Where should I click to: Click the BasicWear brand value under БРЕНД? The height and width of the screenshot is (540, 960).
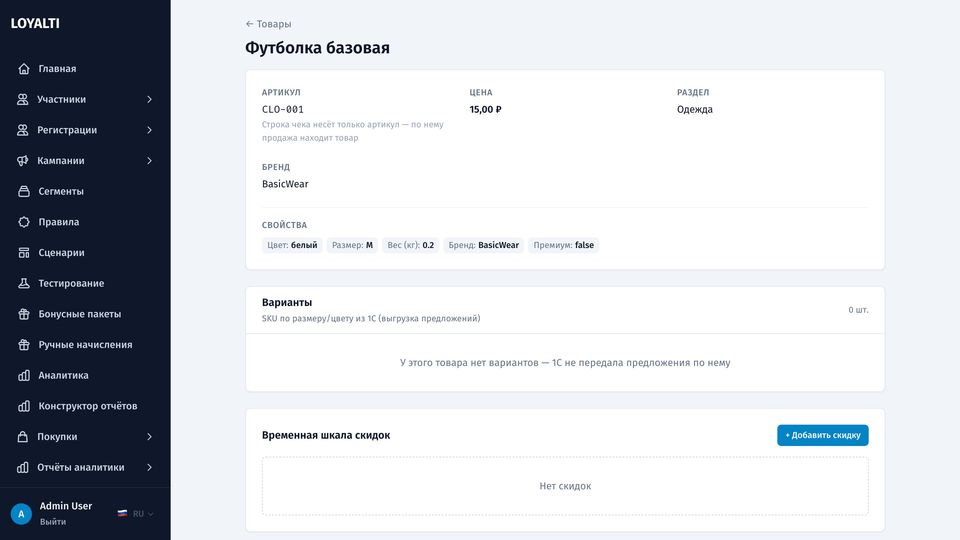tap(285, 184)
